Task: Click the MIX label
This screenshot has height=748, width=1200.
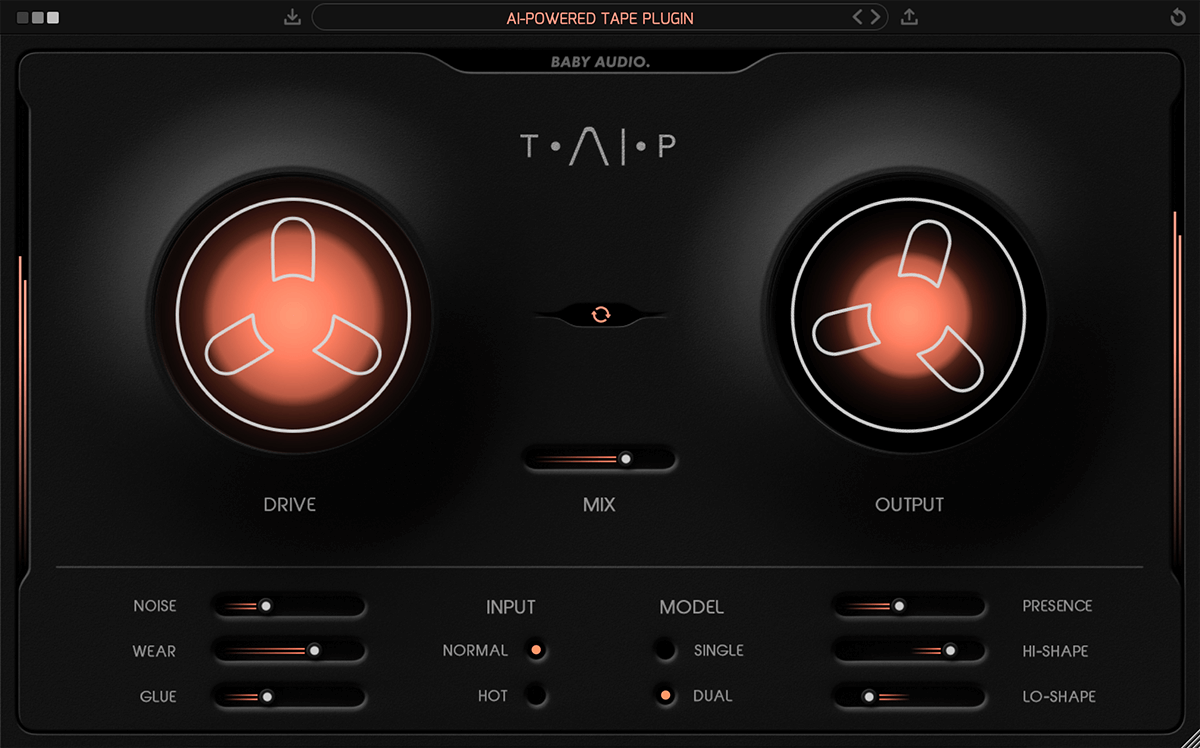Action: pyautogui.click(x=599, y=505)
